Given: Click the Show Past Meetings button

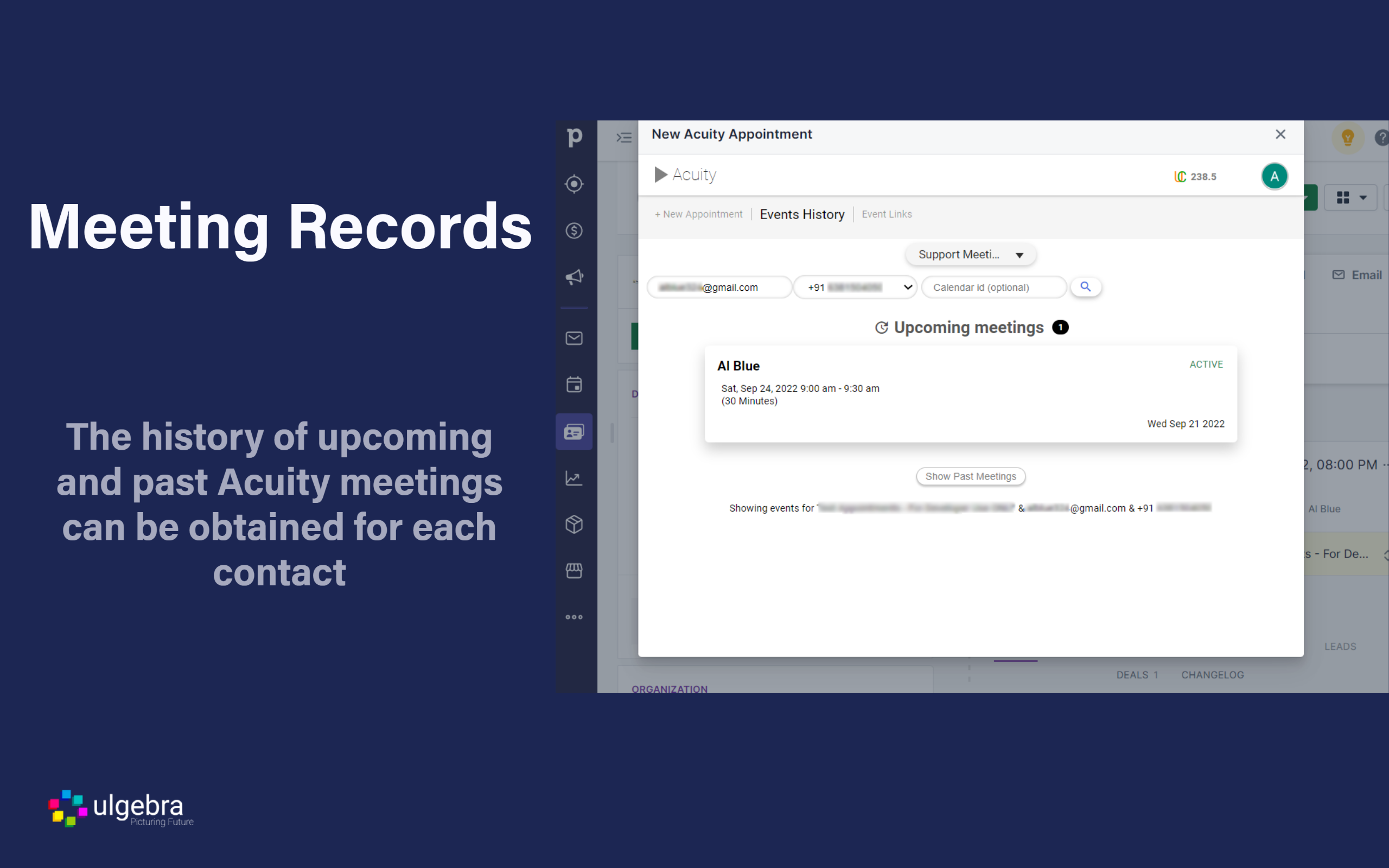Looking at the screenshot, I should tap(971, 476).
